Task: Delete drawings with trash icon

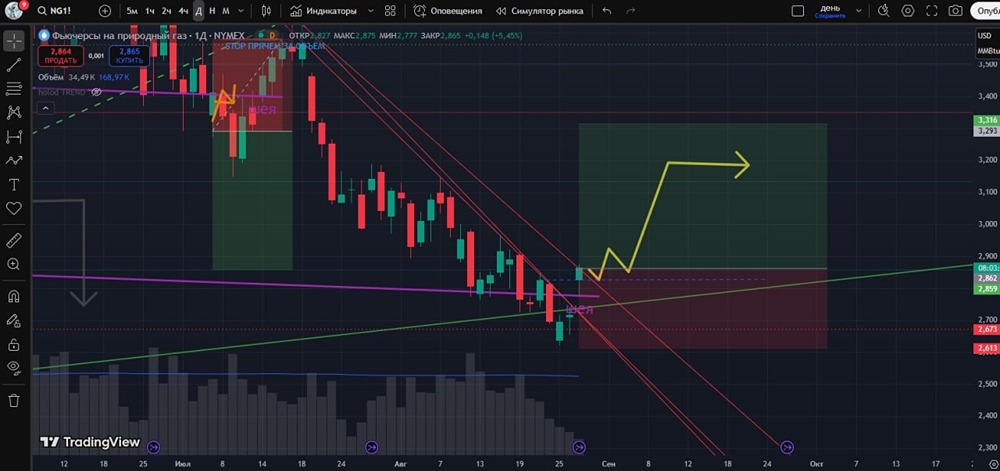Action: (14, 400)
